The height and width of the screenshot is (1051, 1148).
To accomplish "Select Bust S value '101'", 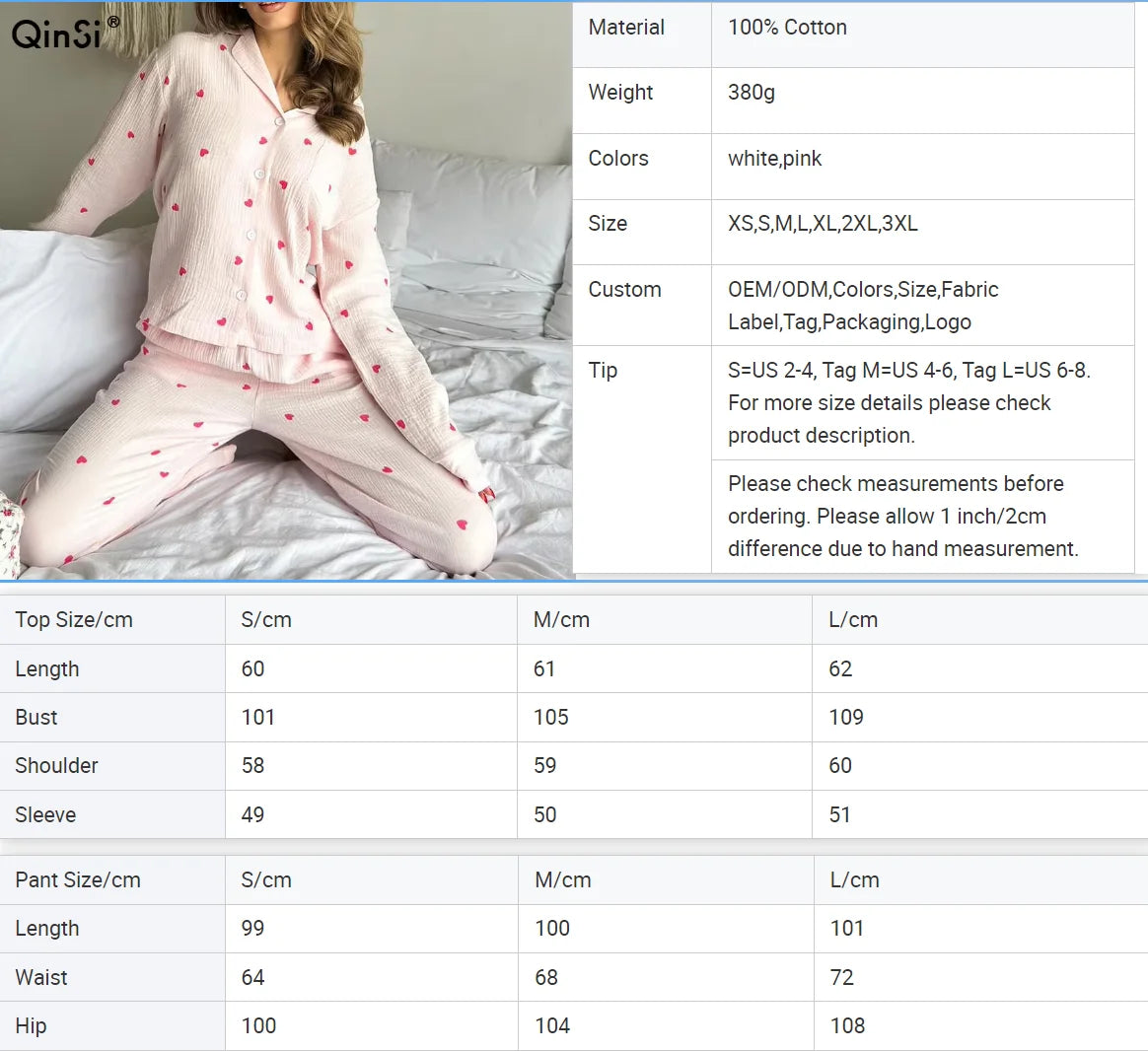I will pyautogui.click(x=257, y=717).
